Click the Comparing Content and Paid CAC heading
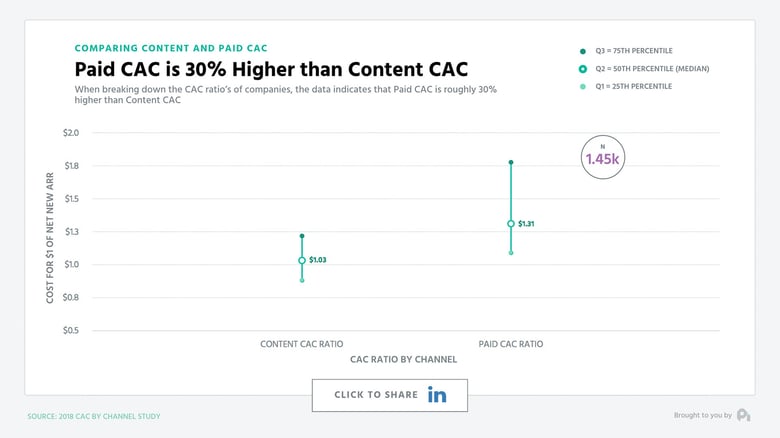 (171, 48)
